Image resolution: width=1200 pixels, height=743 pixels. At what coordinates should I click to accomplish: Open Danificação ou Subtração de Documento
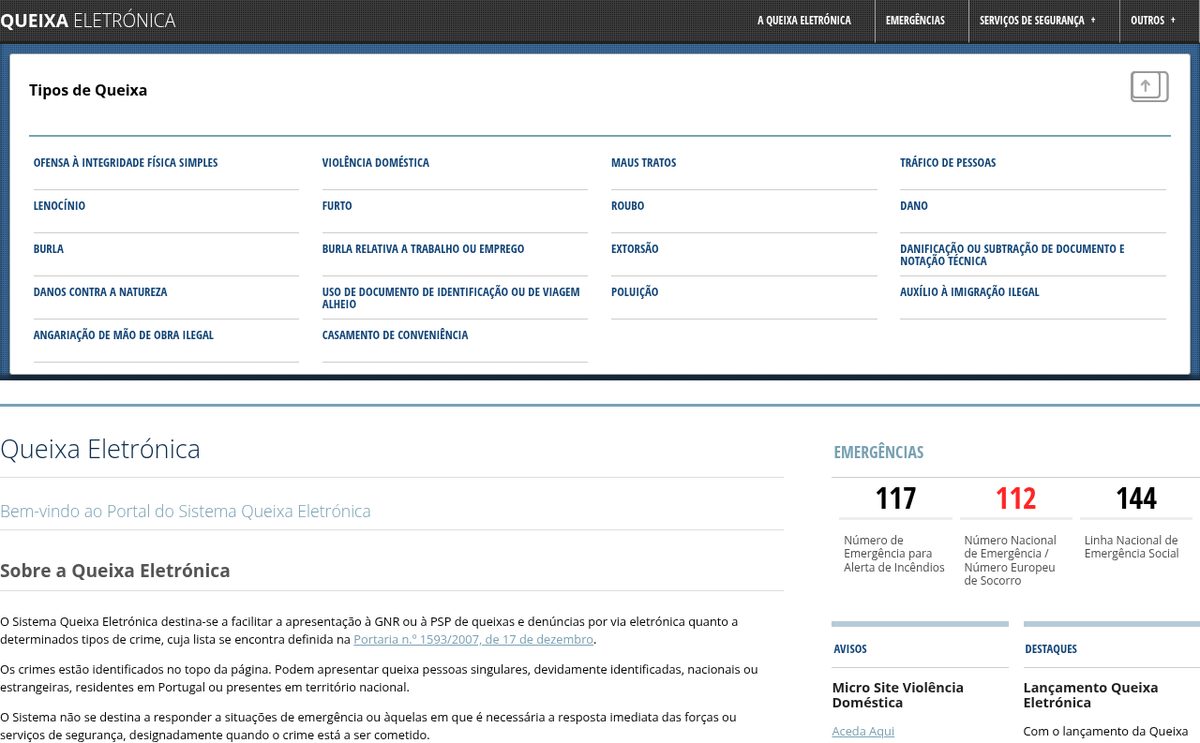pos(1012,255)
